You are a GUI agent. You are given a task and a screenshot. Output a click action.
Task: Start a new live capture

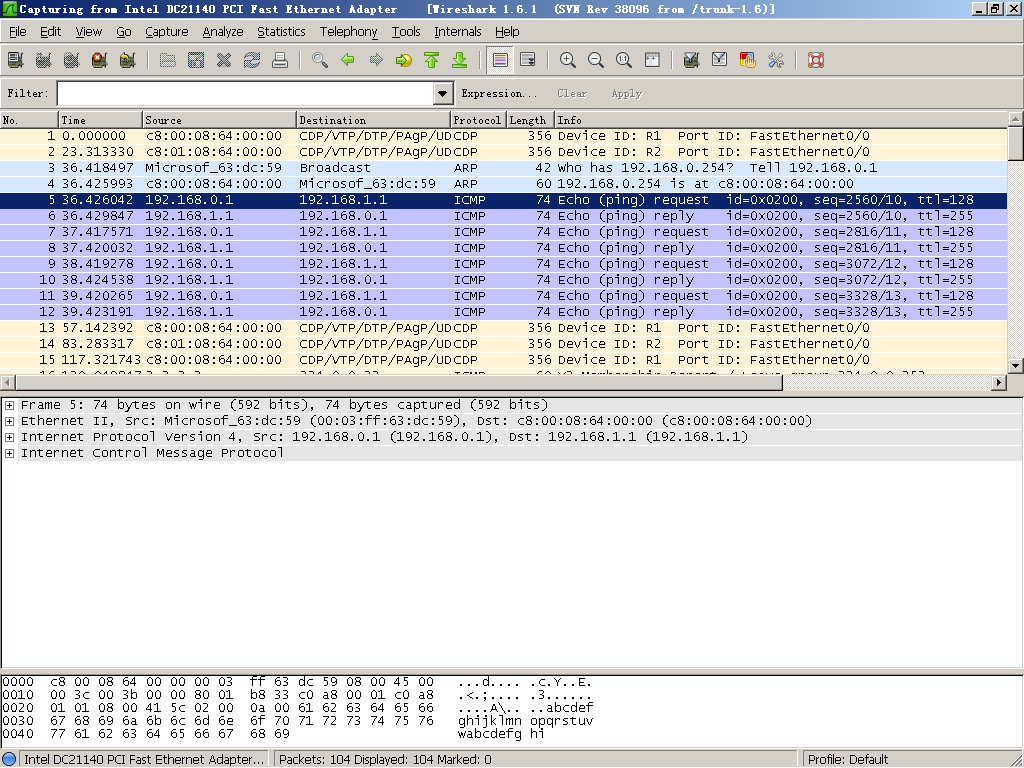72,60
